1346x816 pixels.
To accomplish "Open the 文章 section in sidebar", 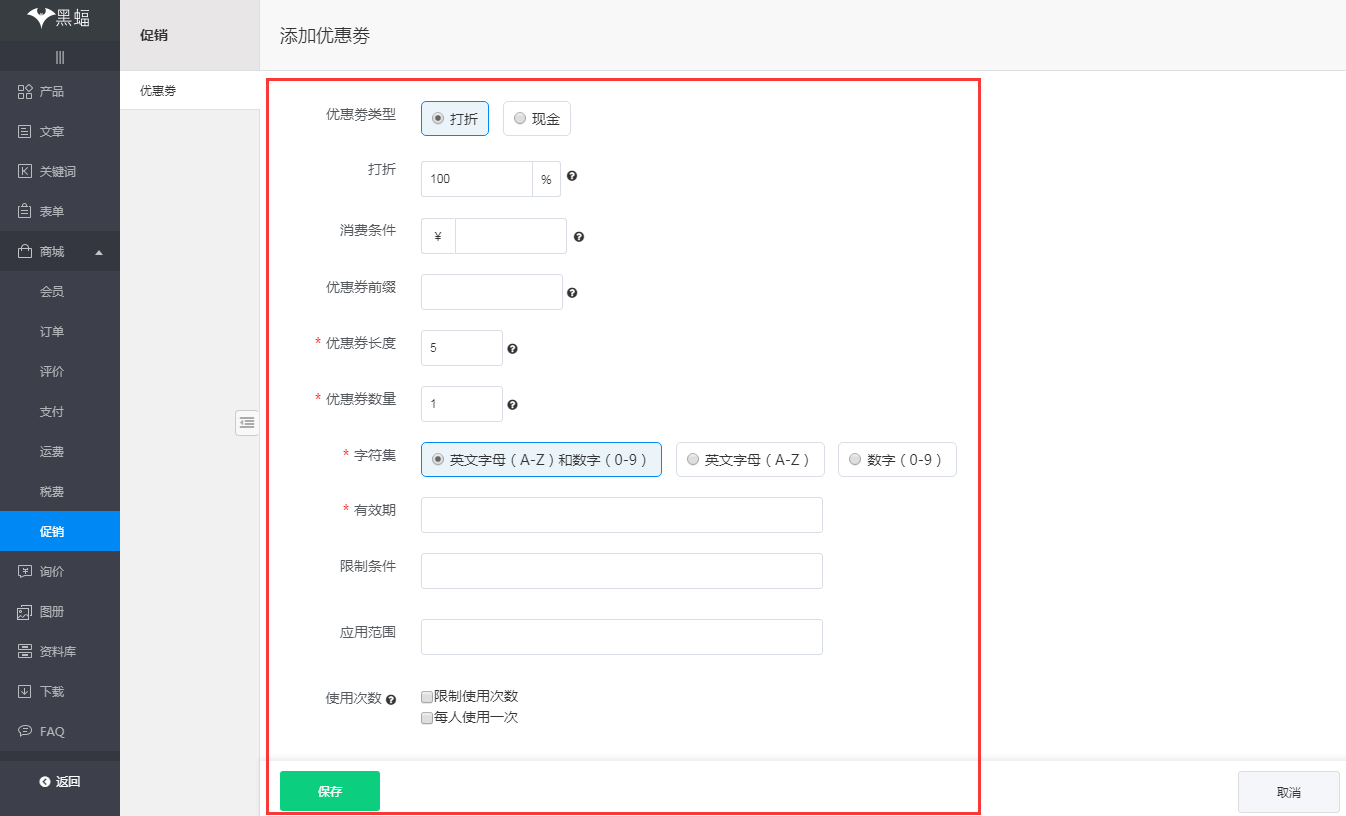I will 45,131.
